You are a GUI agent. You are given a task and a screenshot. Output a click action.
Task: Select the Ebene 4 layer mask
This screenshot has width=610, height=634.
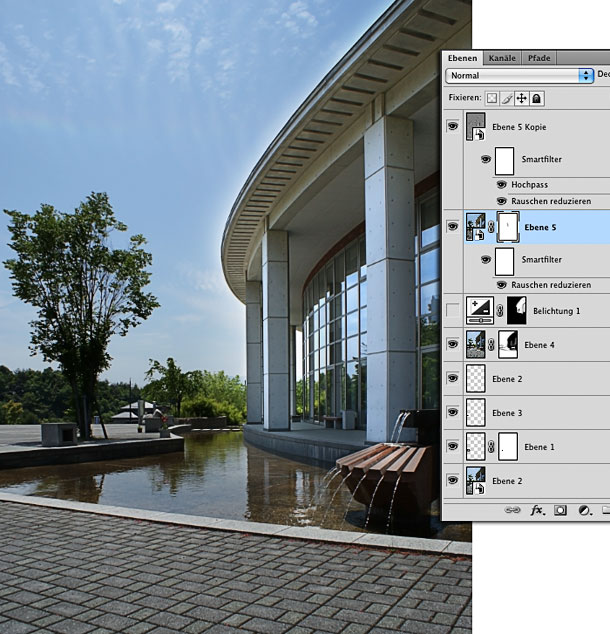(508, 344)
